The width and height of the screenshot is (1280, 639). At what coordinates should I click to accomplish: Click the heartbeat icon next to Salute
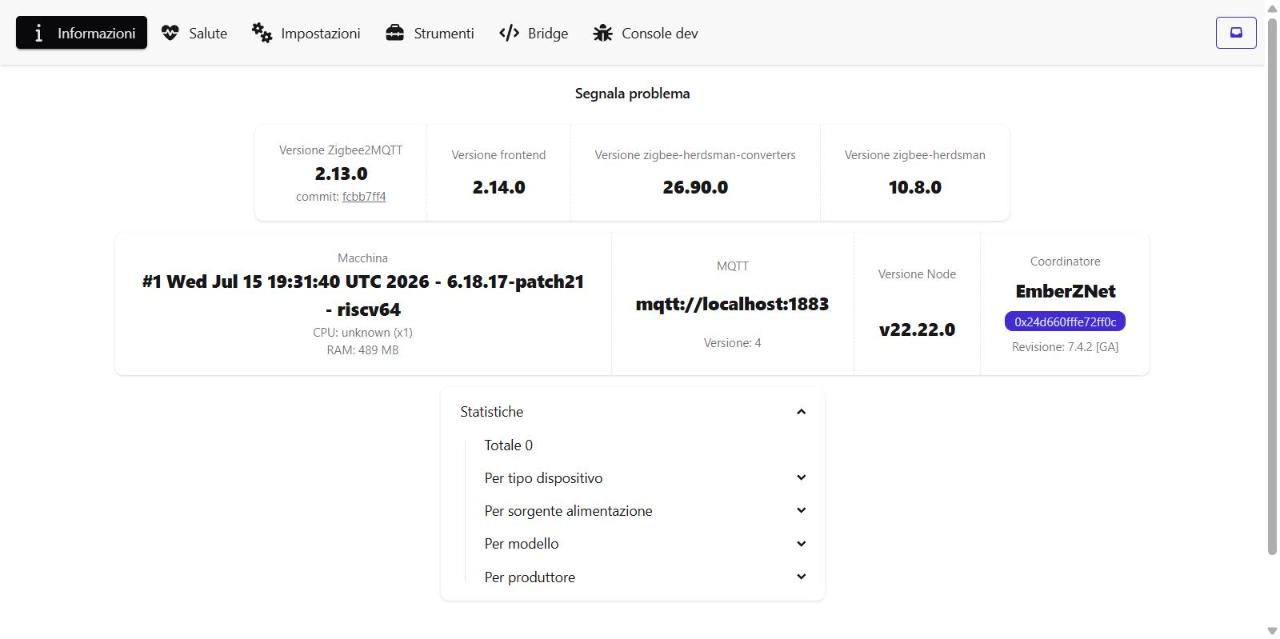(x=170, y=33)
